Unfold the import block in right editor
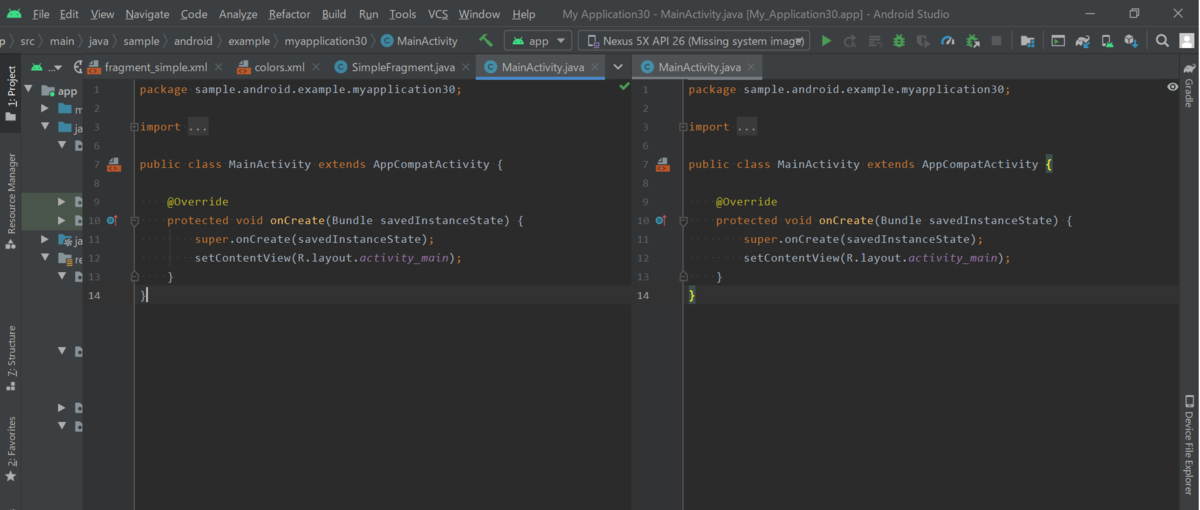1200x510 pixels. click(682, 127)
